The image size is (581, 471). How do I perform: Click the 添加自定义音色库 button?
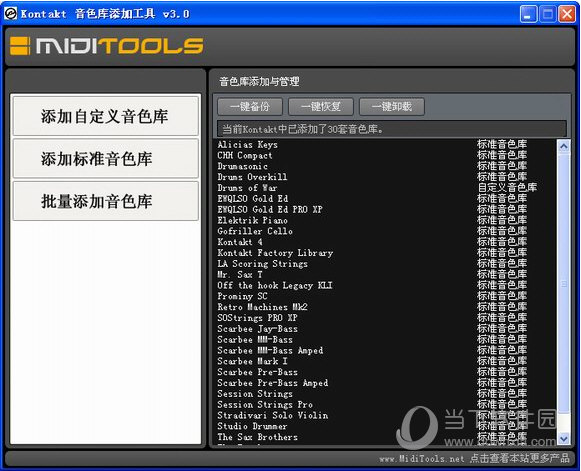click(106, 116)
